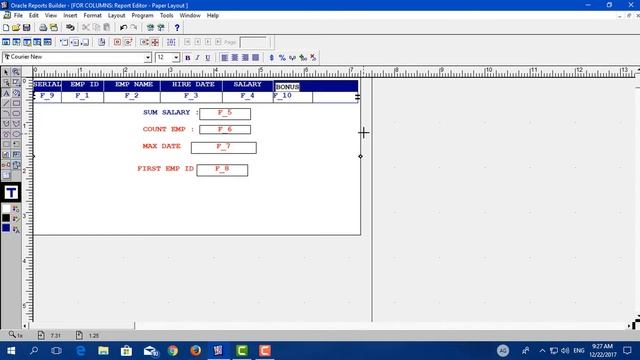Click the white fill color swatch
The image size is (640, 360).
pyautogui.click(x=6, y=209)
